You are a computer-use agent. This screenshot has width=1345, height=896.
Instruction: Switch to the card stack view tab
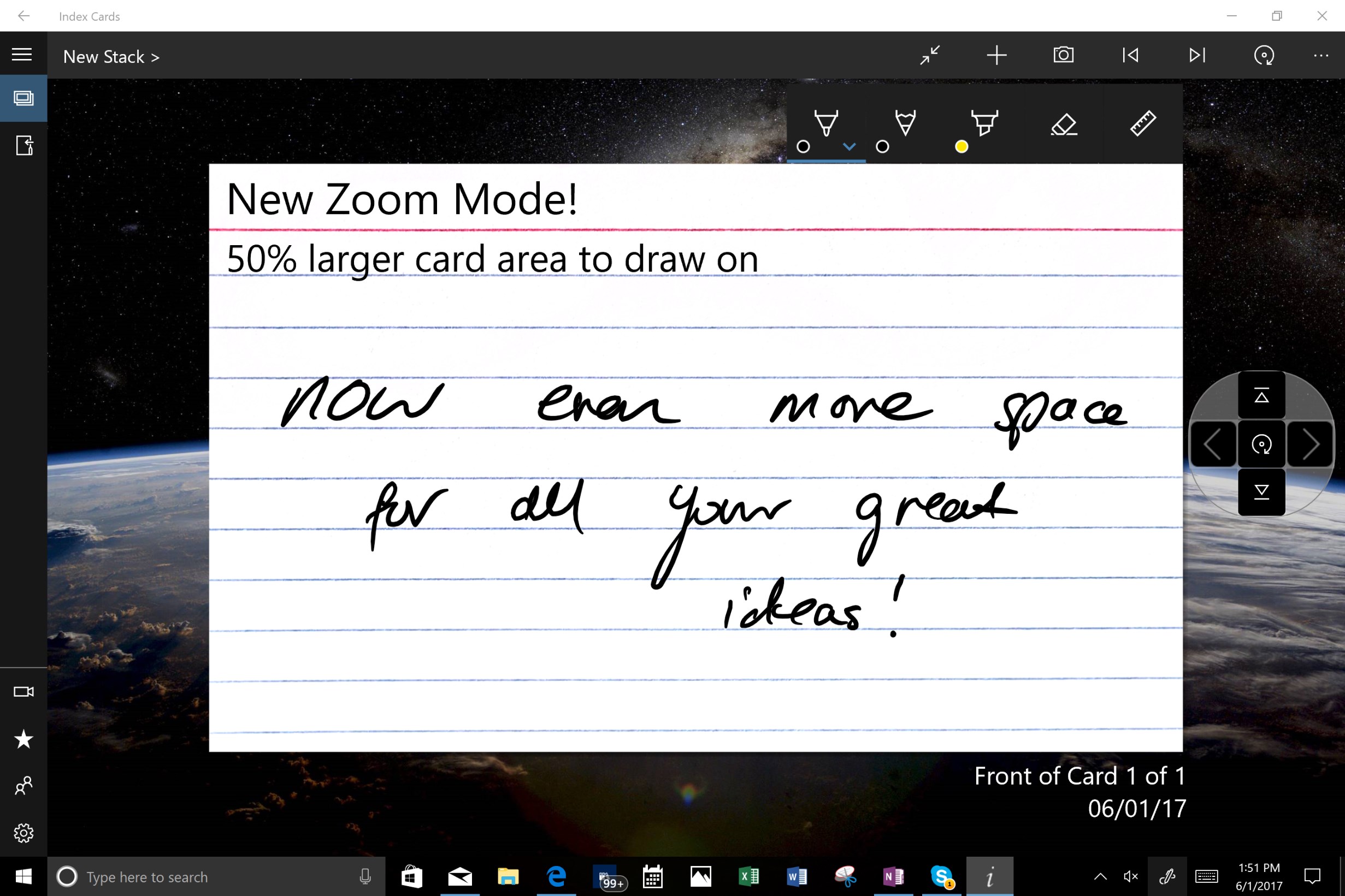point(23,98)
